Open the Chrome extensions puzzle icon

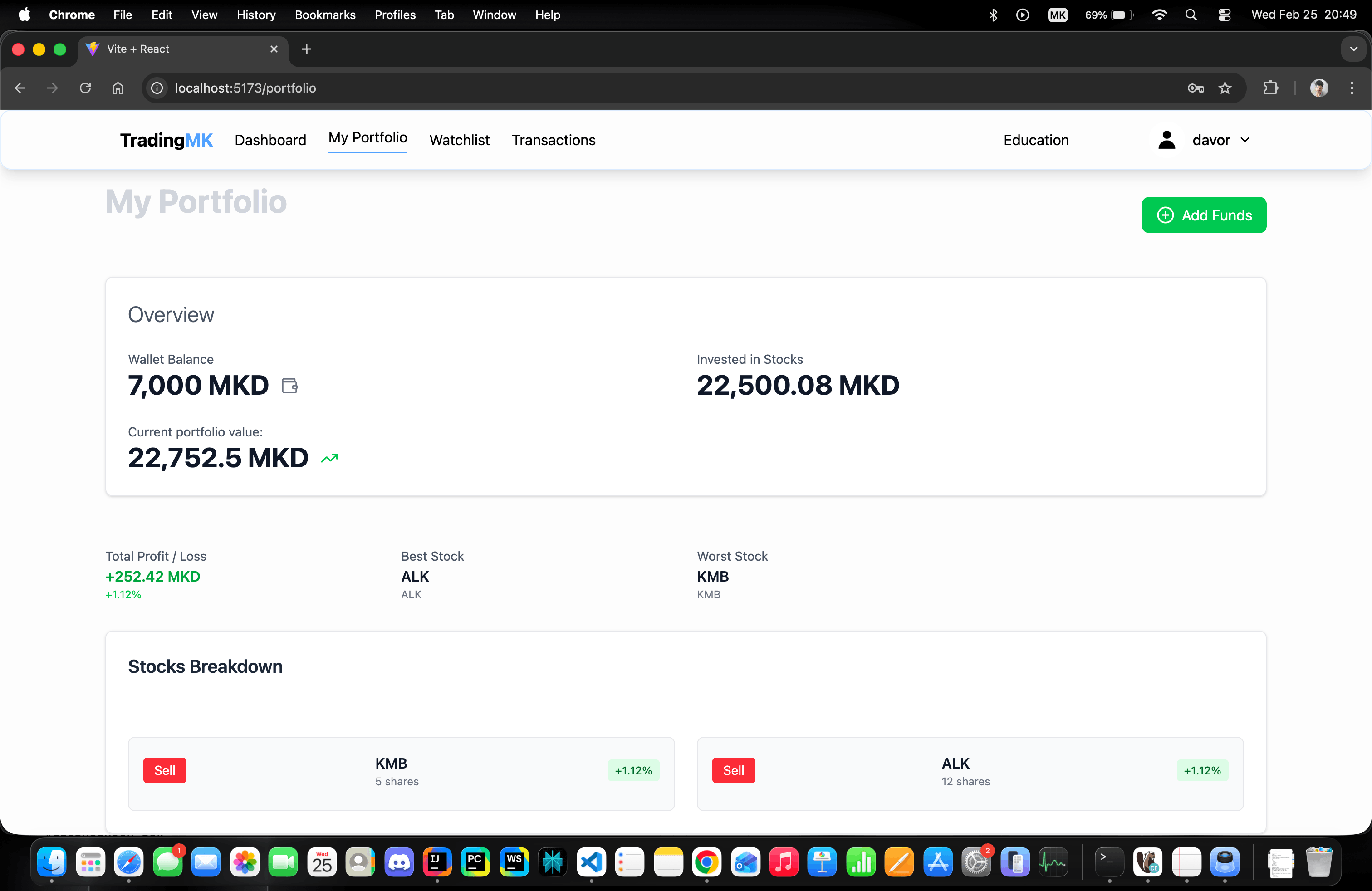coord(1270,88)
